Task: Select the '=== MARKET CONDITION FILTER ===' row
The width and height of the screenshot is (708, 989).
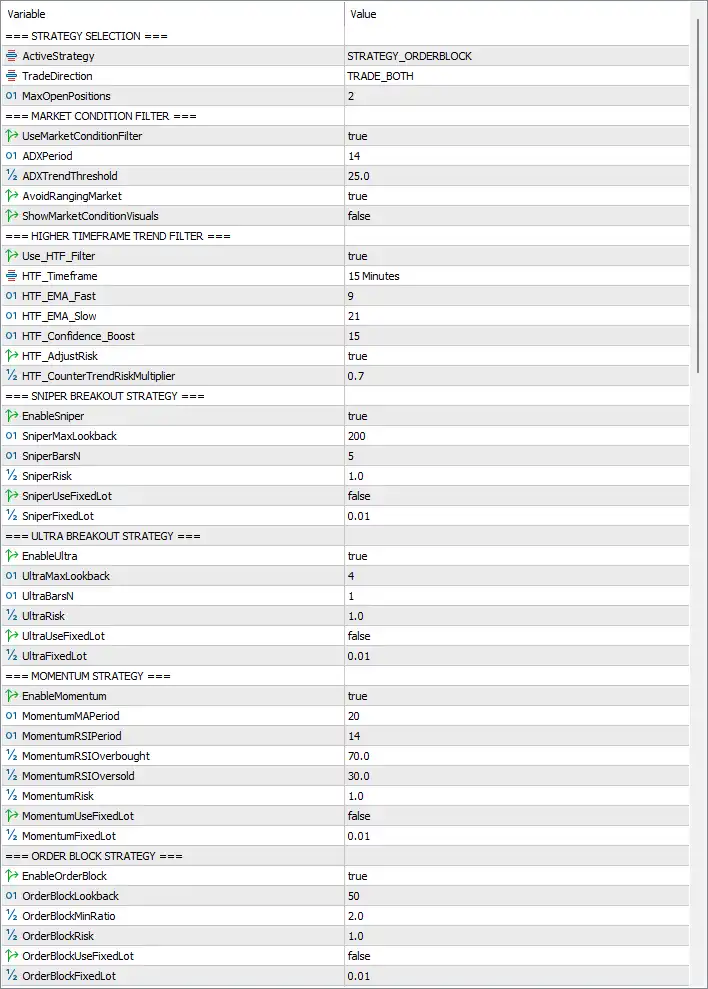Action: point(345,116)
